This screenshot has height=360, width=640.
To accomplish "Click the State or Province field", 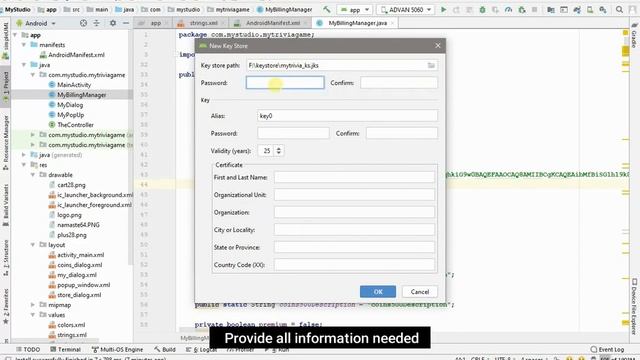I will coord(354,247).
